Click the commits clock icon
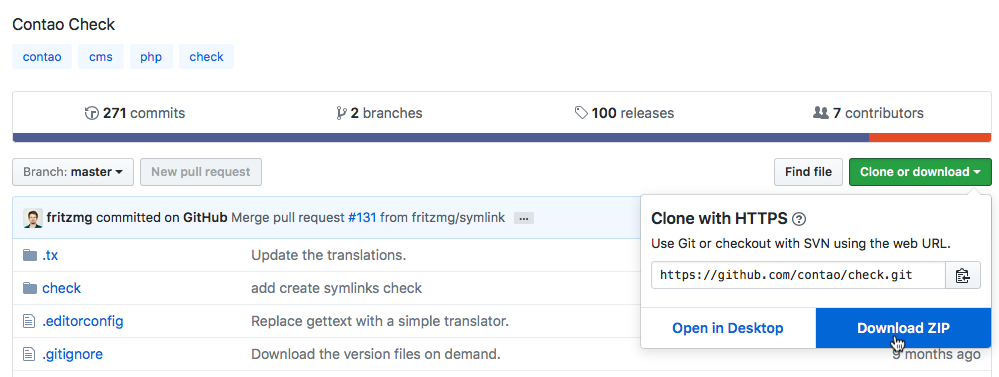The image size is (999, 377). (x=92, y=113)
